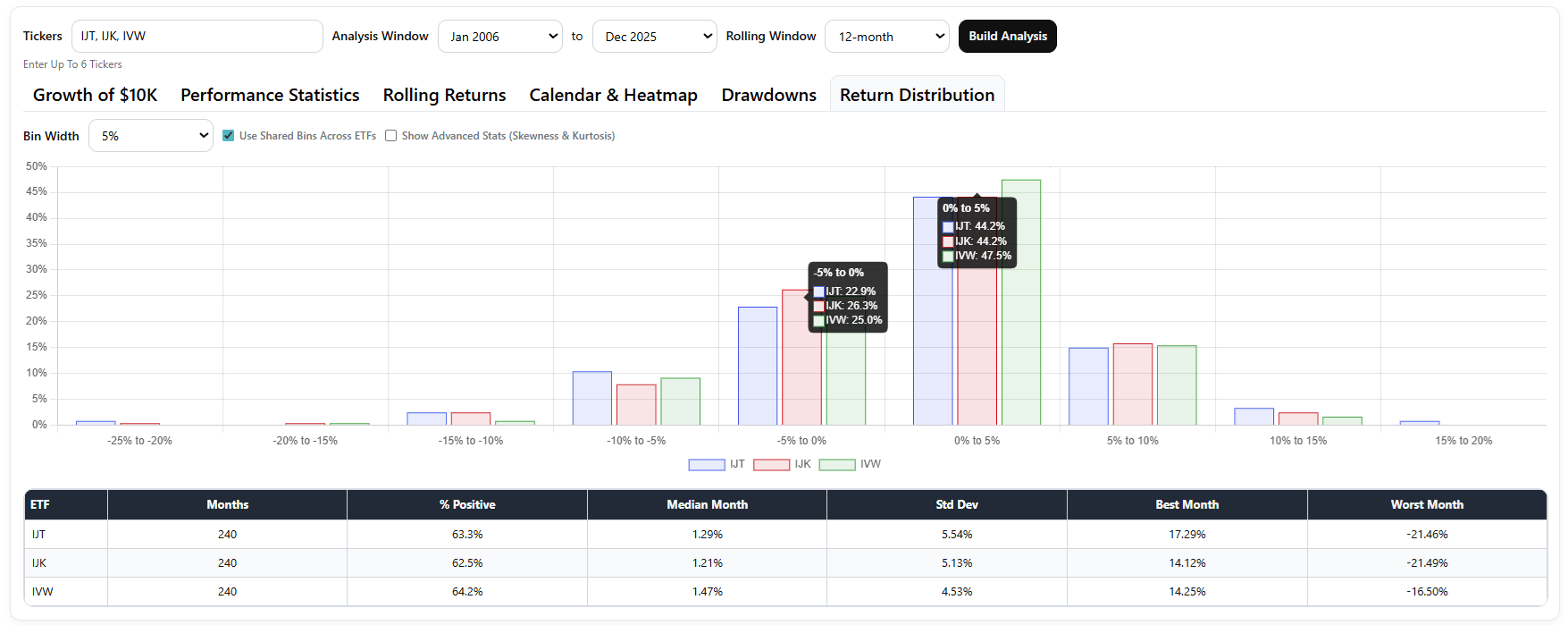
Task: Click the Worst Month column header
Action: coord(1427,505)
